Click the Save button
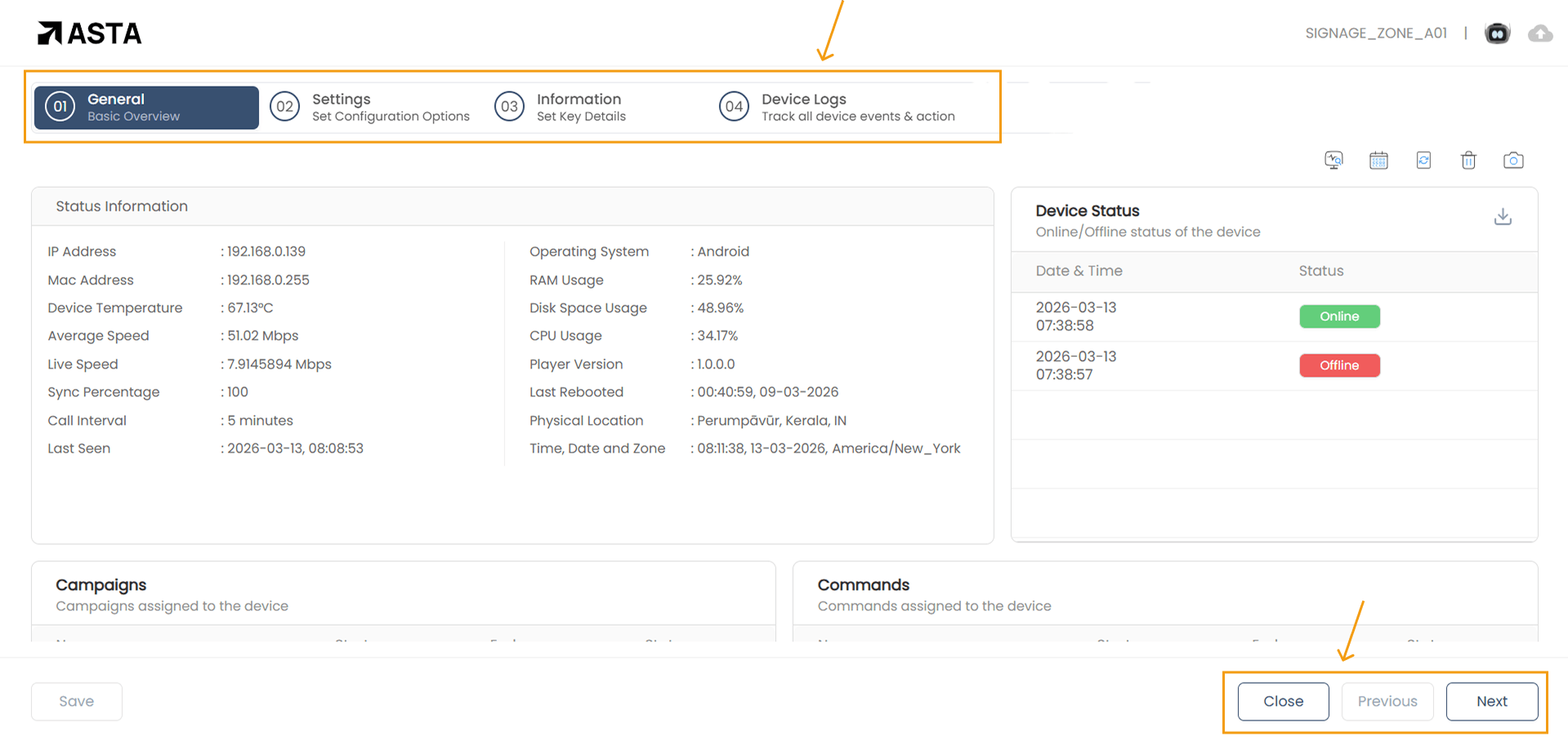The height and width of the screenshot is (745, 1568). click(77, 702)
